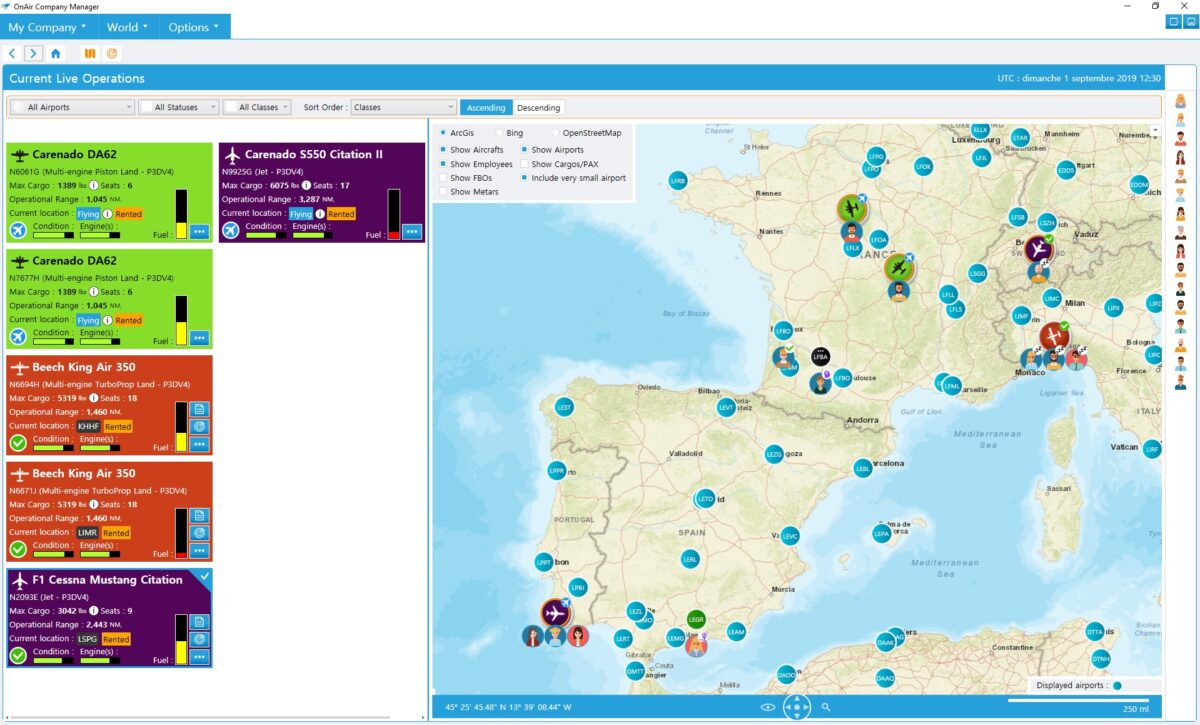Open the All Airports dropdown filter

(x=70, y=107)
